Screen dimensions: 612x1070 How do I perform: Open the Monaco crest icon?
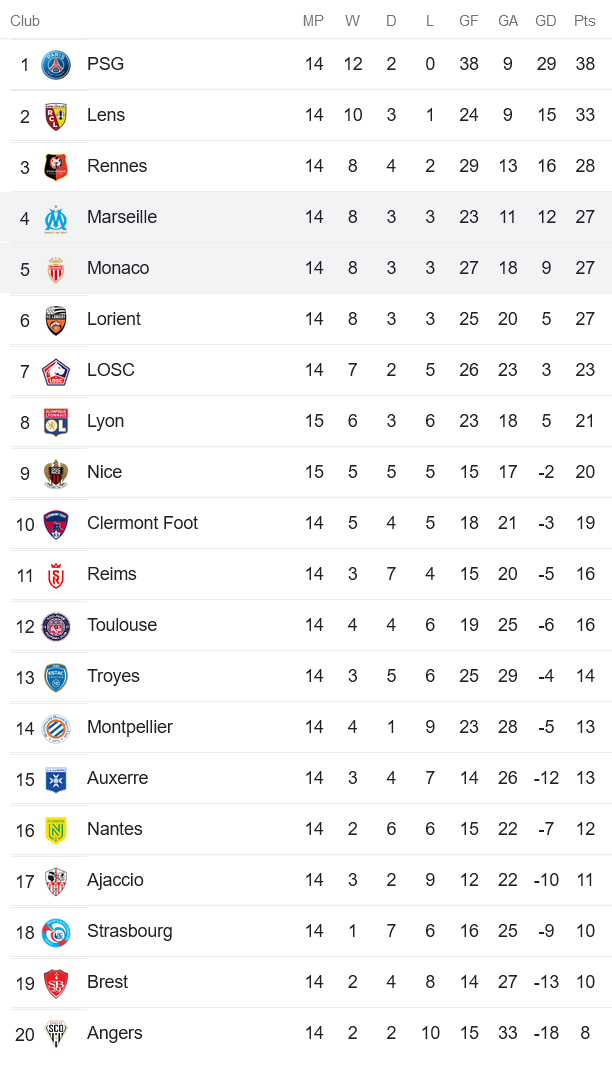tap(56, 269)
